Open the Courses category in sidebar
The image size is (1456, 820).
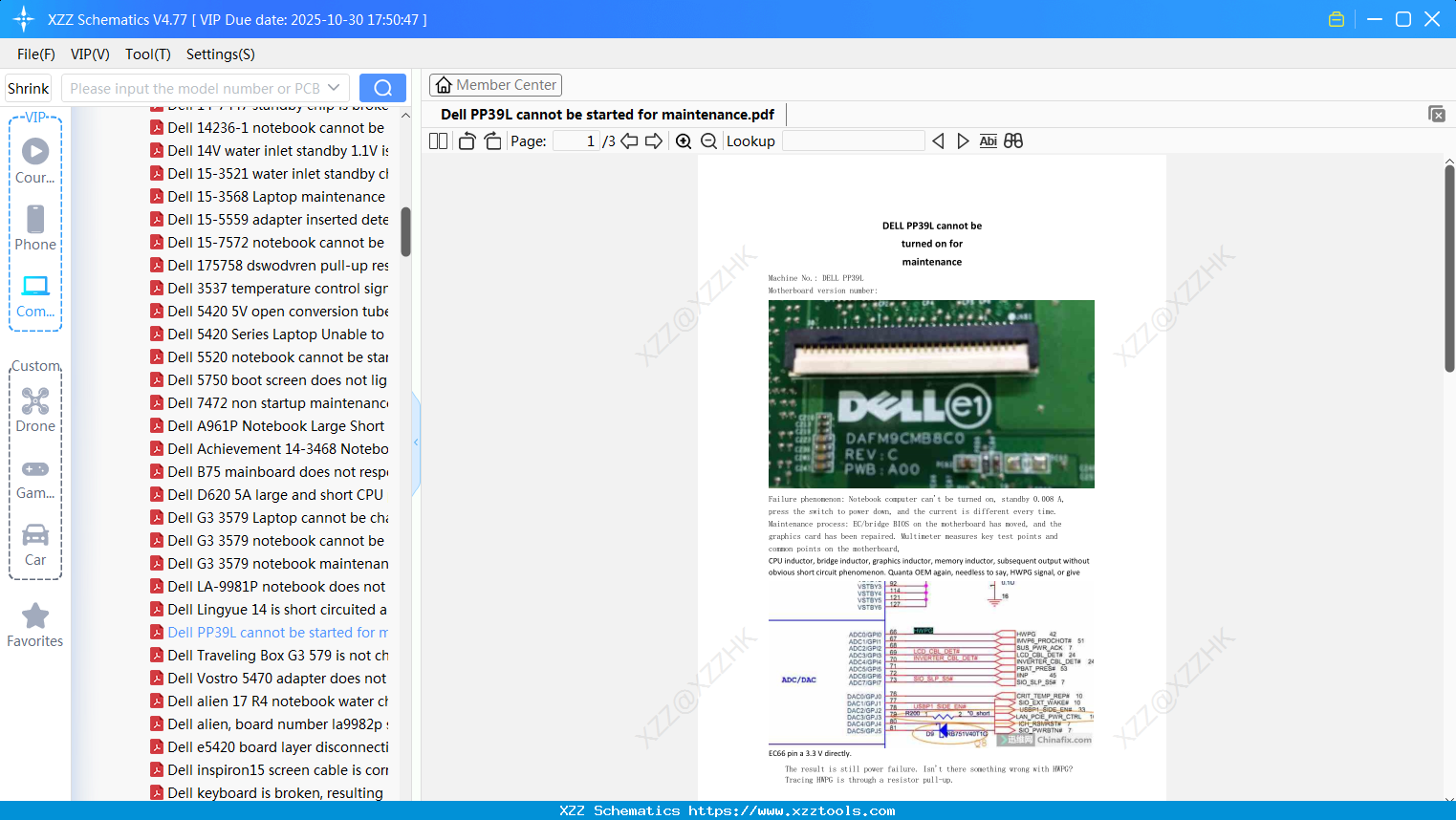pos(35,162)
